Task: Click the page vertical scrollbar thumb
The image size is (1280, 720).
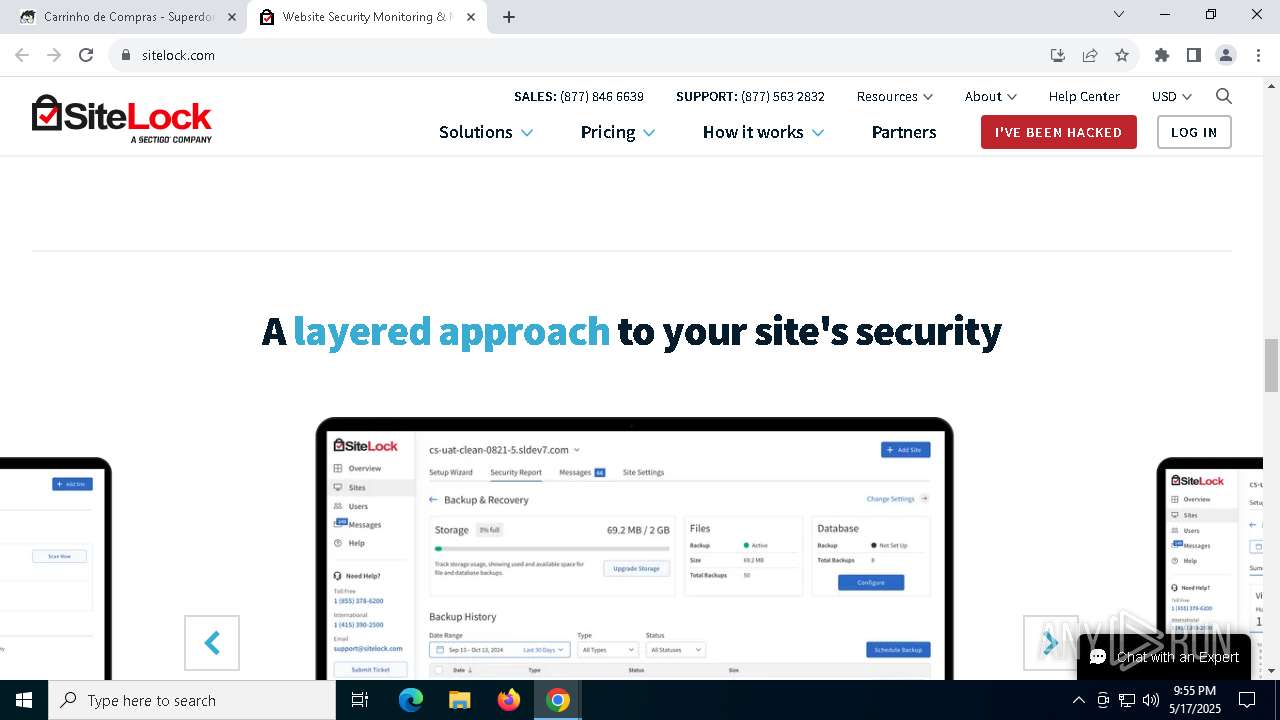Action: pyautogui.click(x=1271, y=366)
